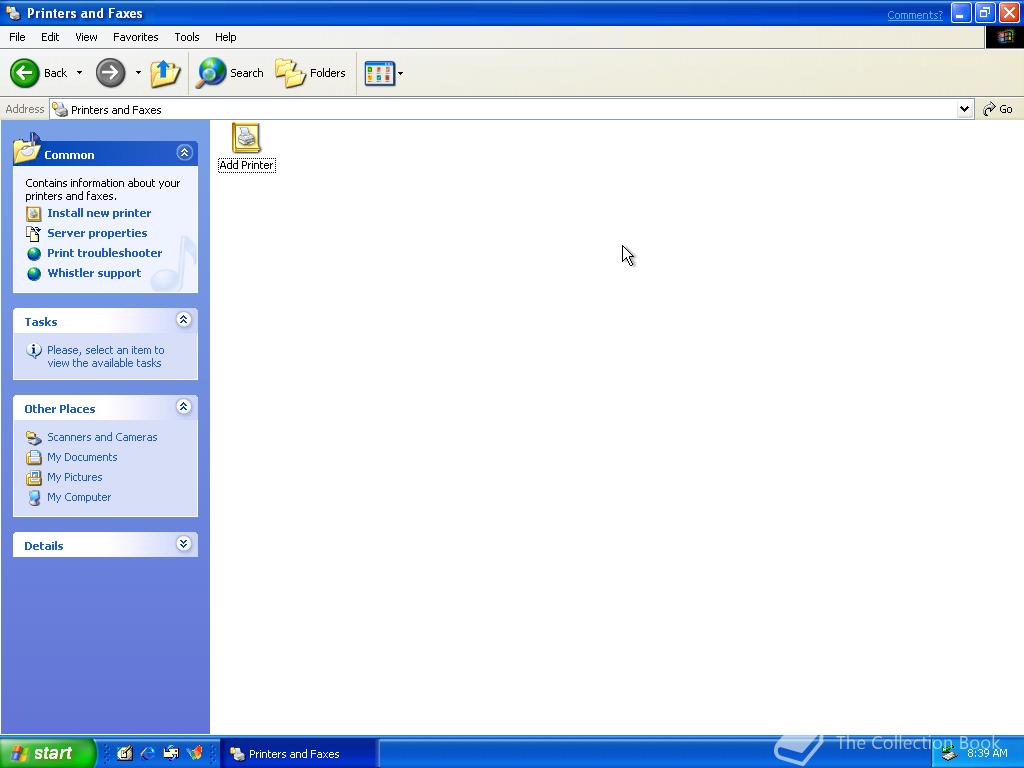Screen dimensions: 1024x768
Task: Launch the fourth Quick Launch icon
Action: 195,753
